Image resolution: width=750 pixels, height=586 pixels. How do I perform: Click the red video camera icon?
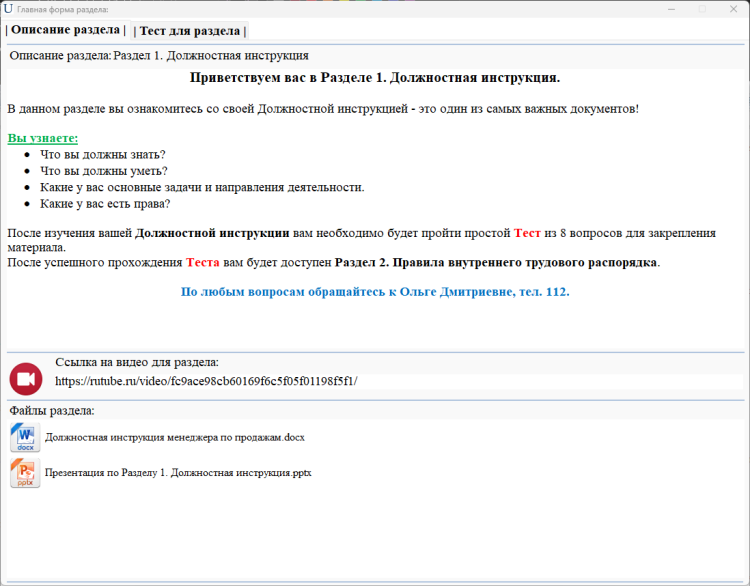pyautogui.click(x=26, y=379)
